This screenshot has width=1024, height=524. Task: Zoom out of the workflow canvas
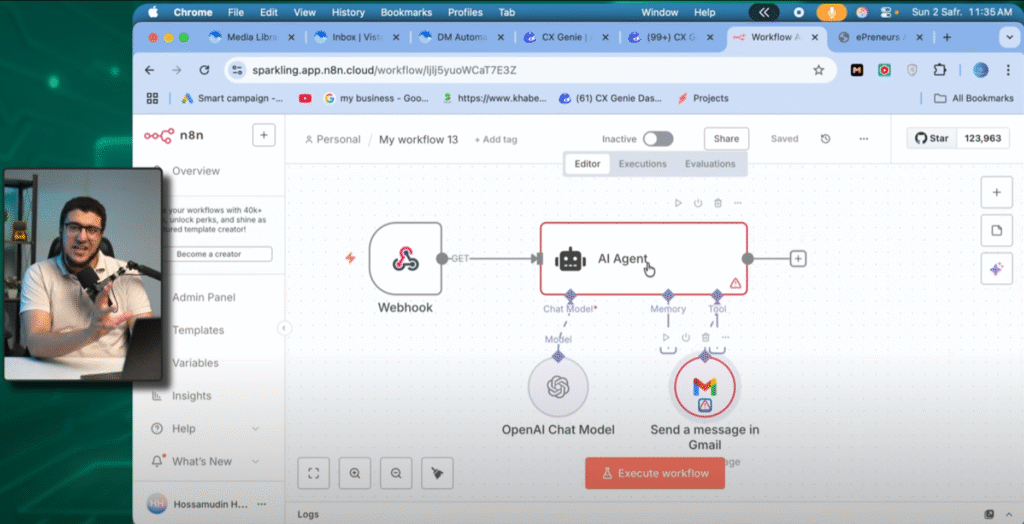[396, 473]
